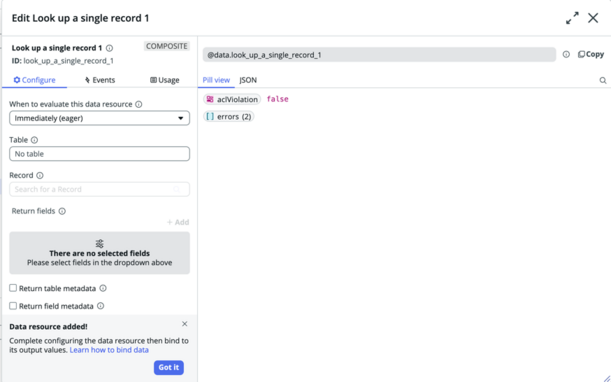Viewport: 611px width, 382px height.
Task: Select the Pill view tab
Action: pyautogui.click(x=216, y=80)
